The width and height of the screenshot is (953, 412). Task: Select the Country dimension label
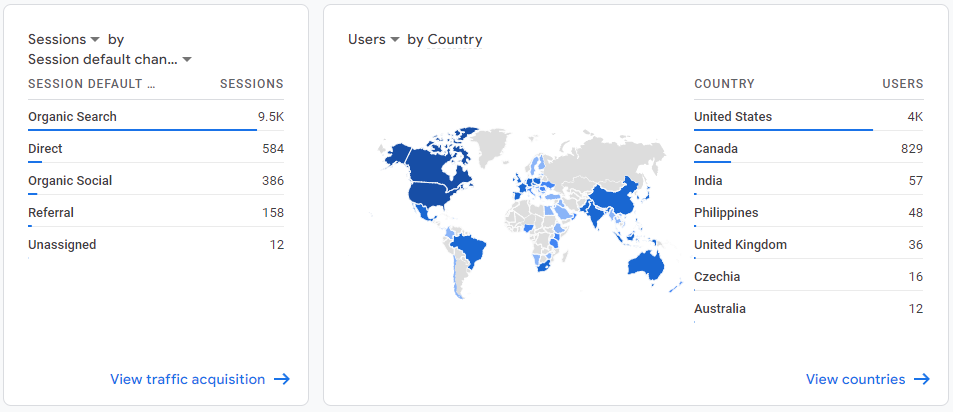point(455,39)
